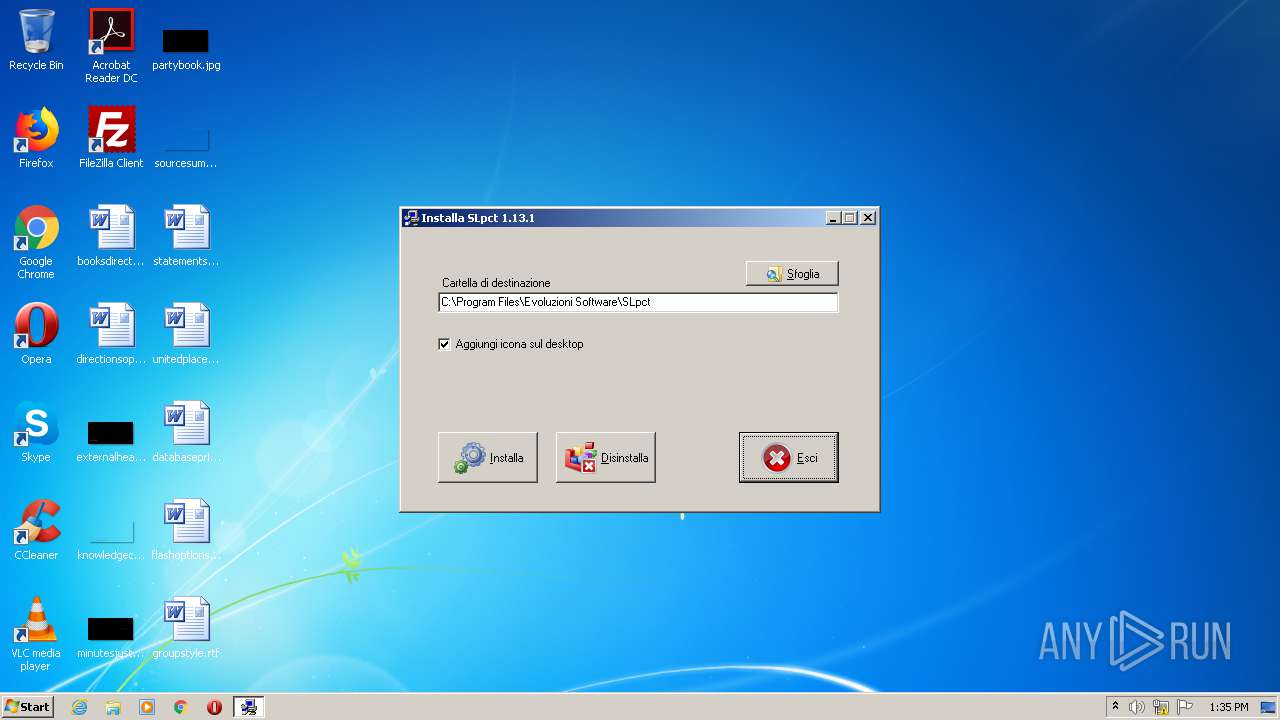
Task: Open Chrome from taskbar
Action: (181, 707)
